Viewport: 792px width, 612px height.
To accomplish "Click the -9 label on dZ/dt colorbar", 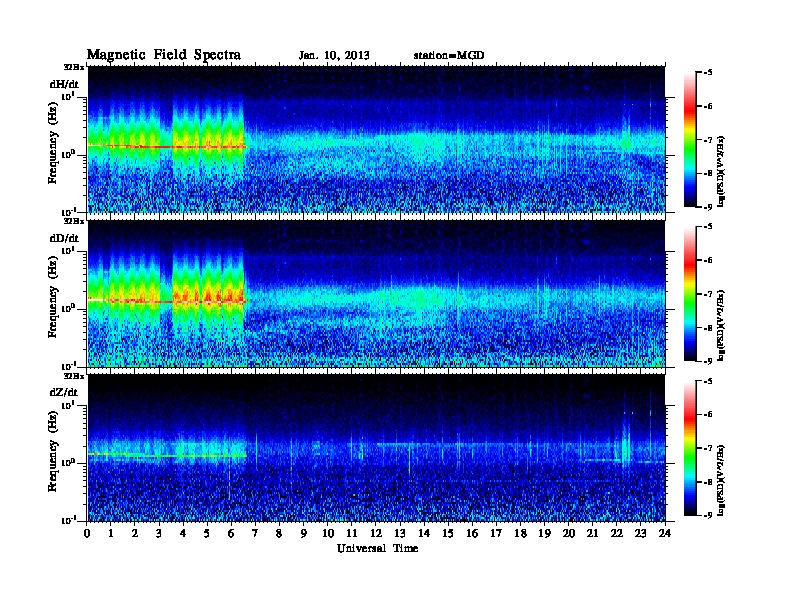I will click(708, 516).
